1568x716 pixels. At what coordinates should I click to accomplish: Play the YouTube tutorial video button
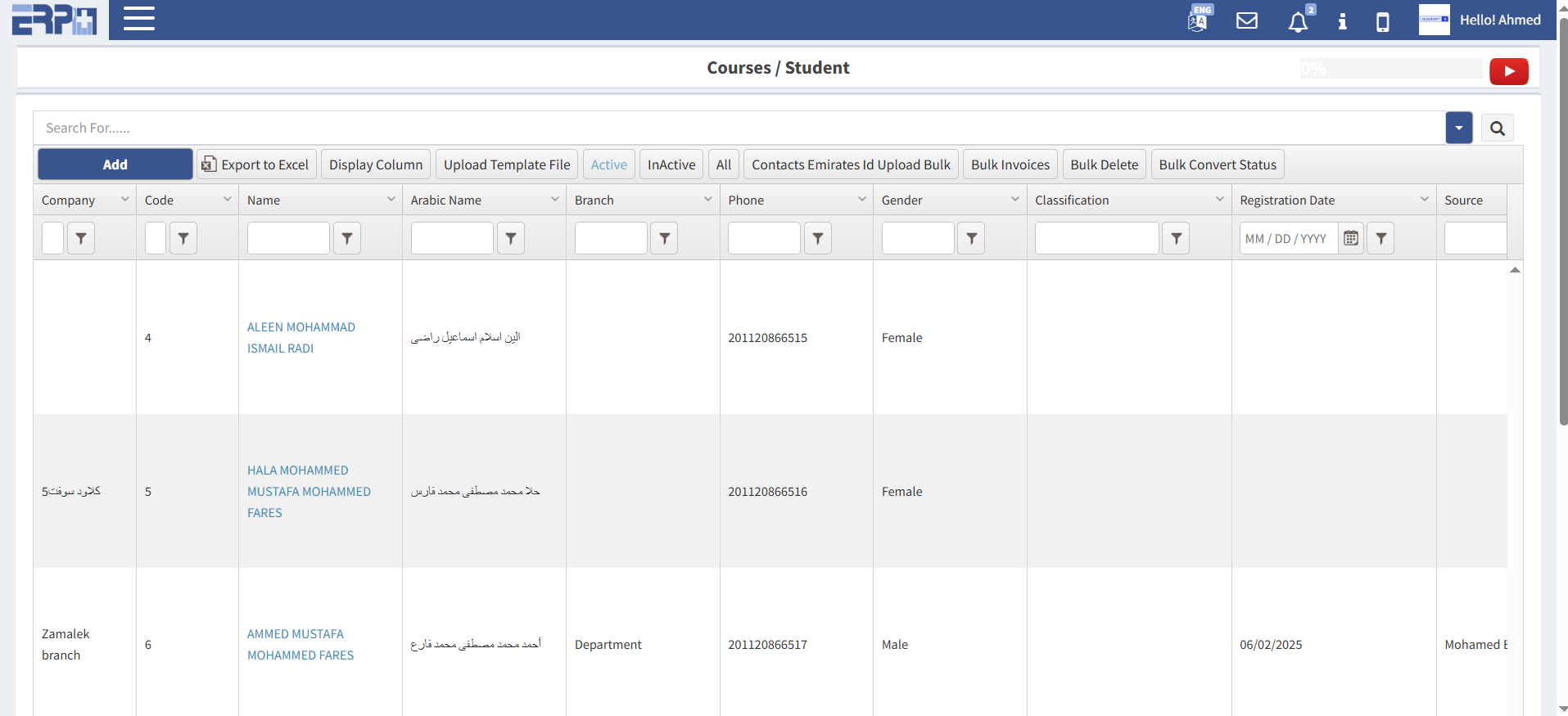point(1508,71)
